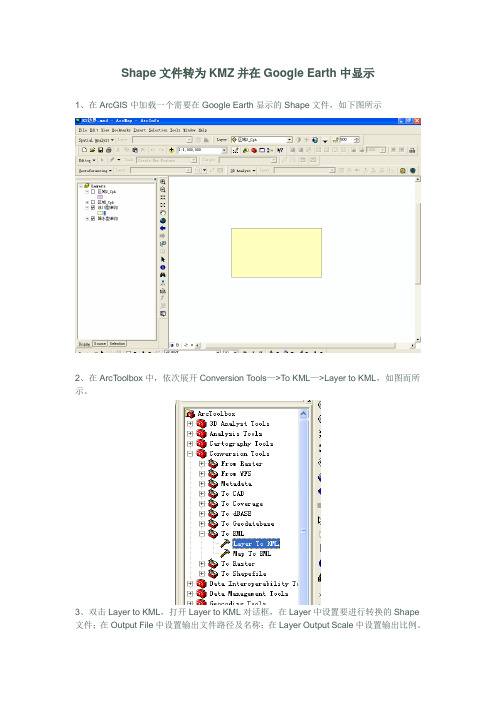Open ArcToolbox window via red toolbox icon
This screenshot has width=496, height=702.
[254, 150]
